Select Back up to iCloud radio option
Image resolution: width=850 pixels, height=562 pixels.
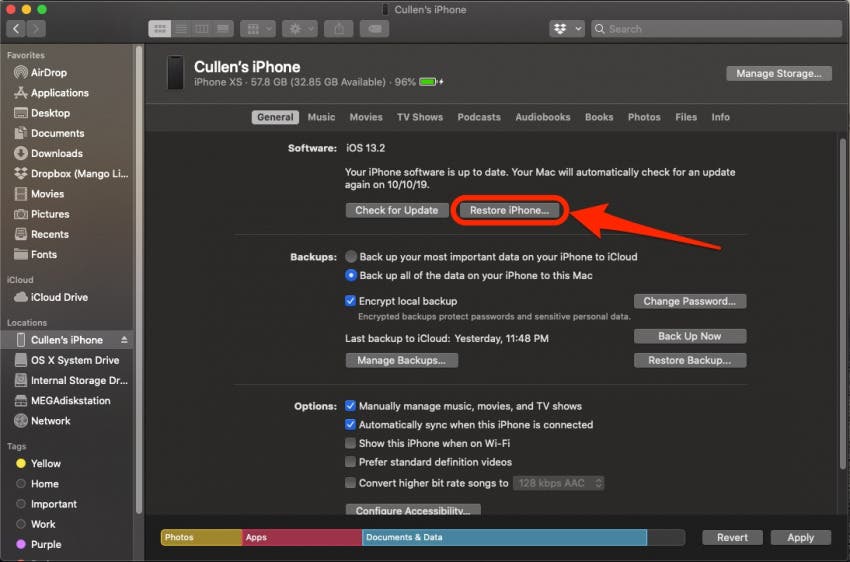(351, 256)
